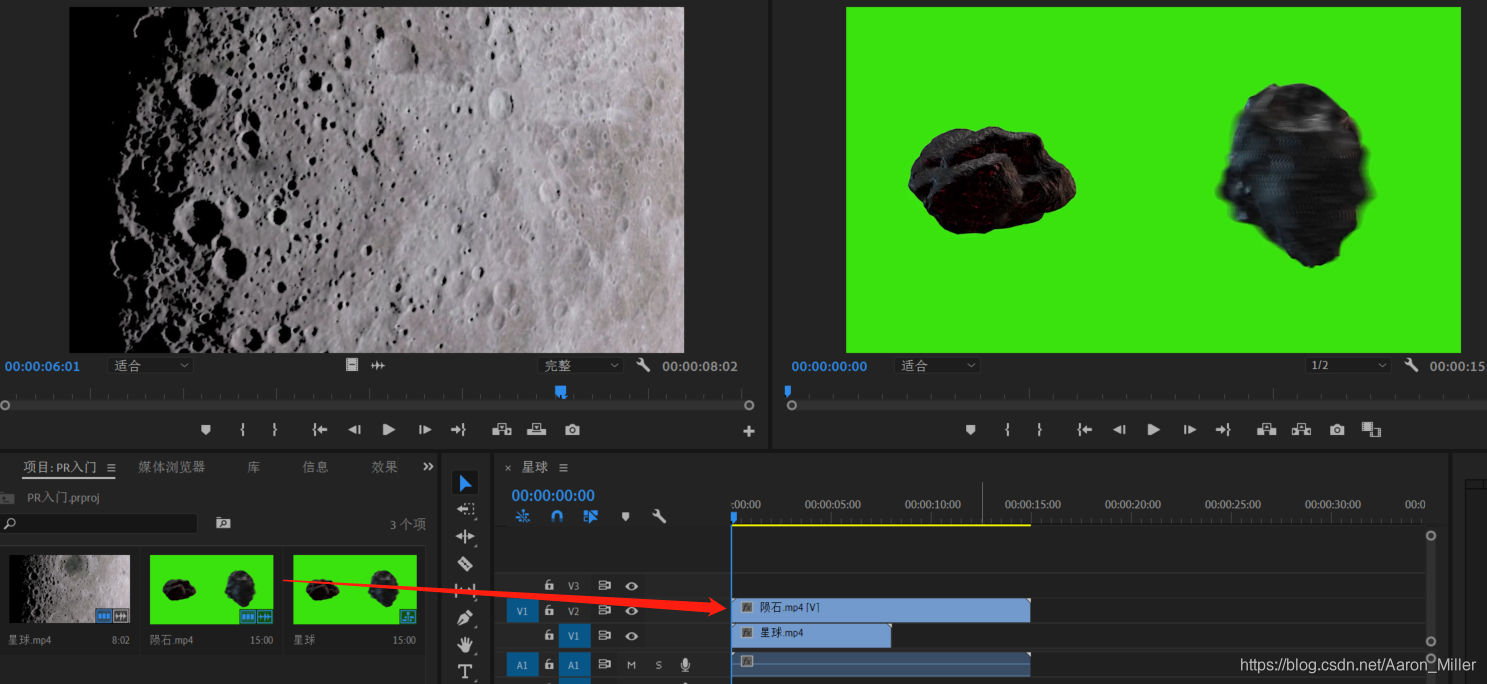Play the clip in the Program monitor

point(1153,430)
